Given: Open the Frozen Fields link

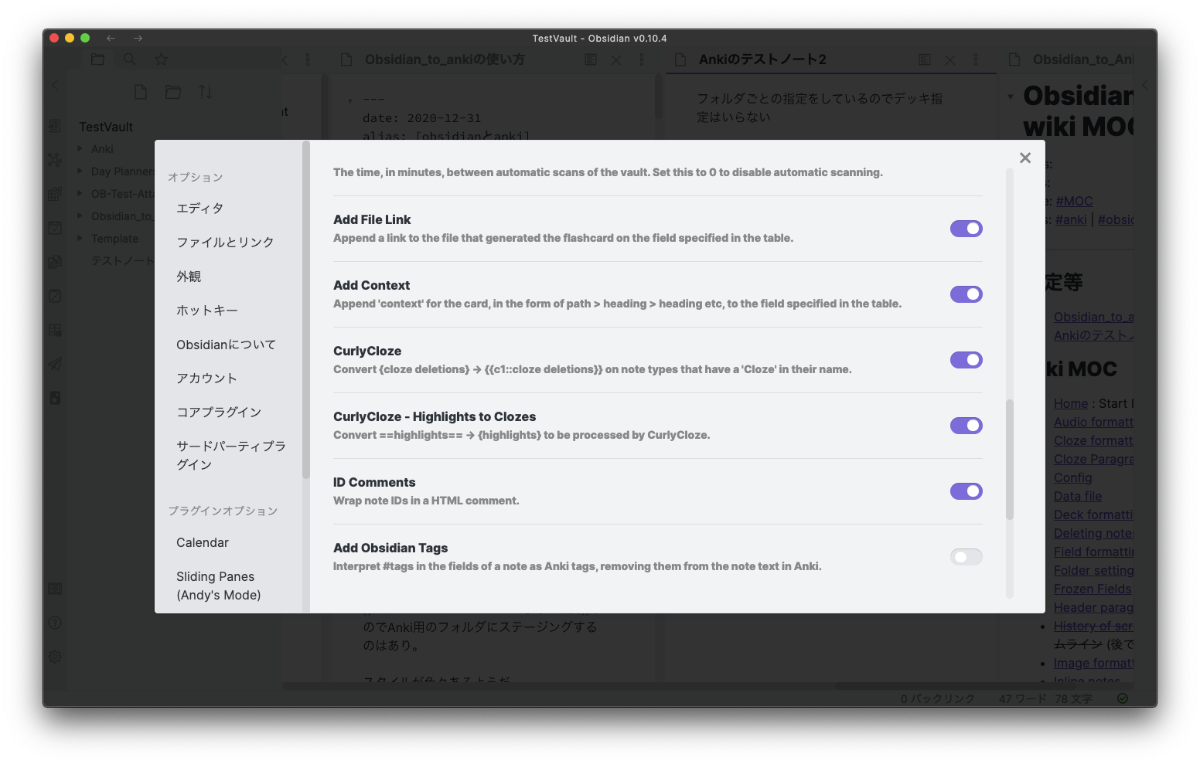Looking at the screenshot, I should click(1093, 589).
